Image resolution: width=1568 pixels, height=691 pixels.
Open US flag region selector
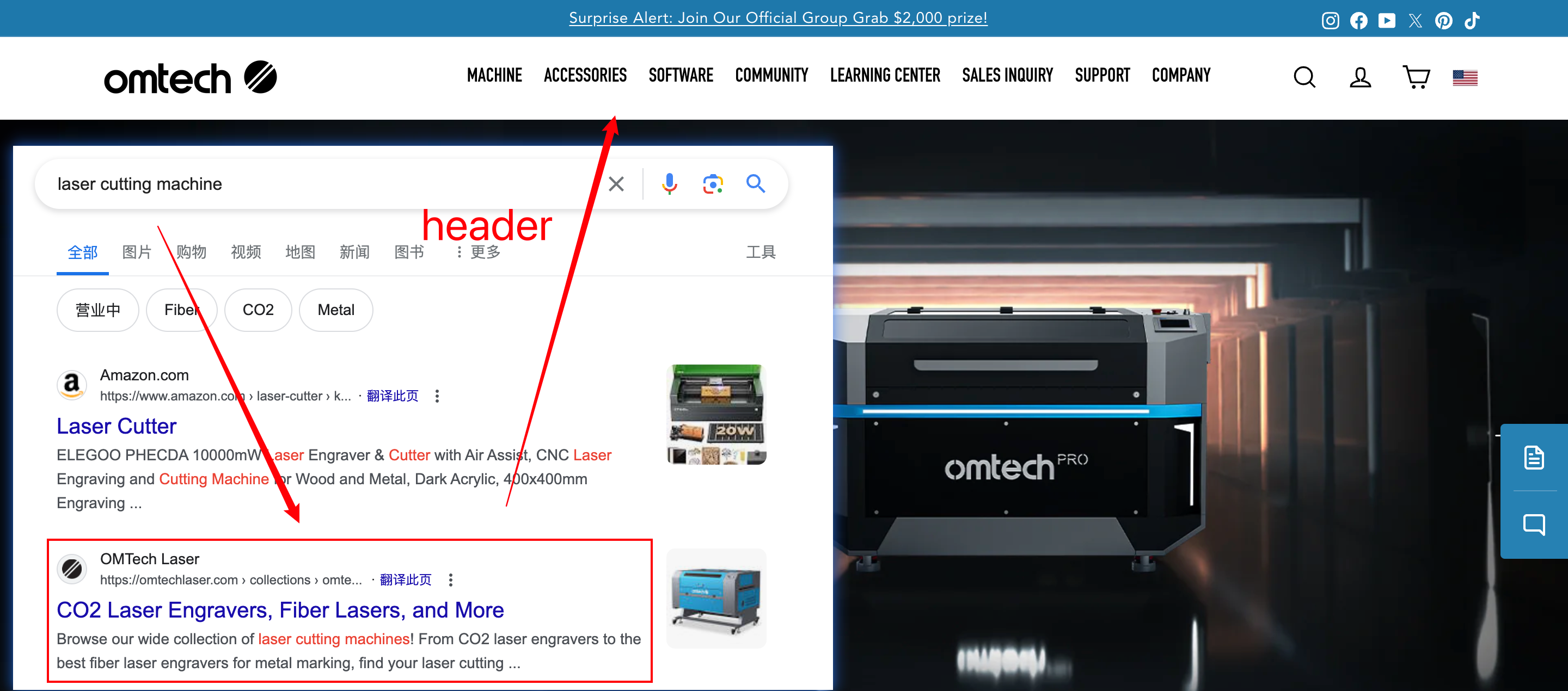click(1465, 78)
